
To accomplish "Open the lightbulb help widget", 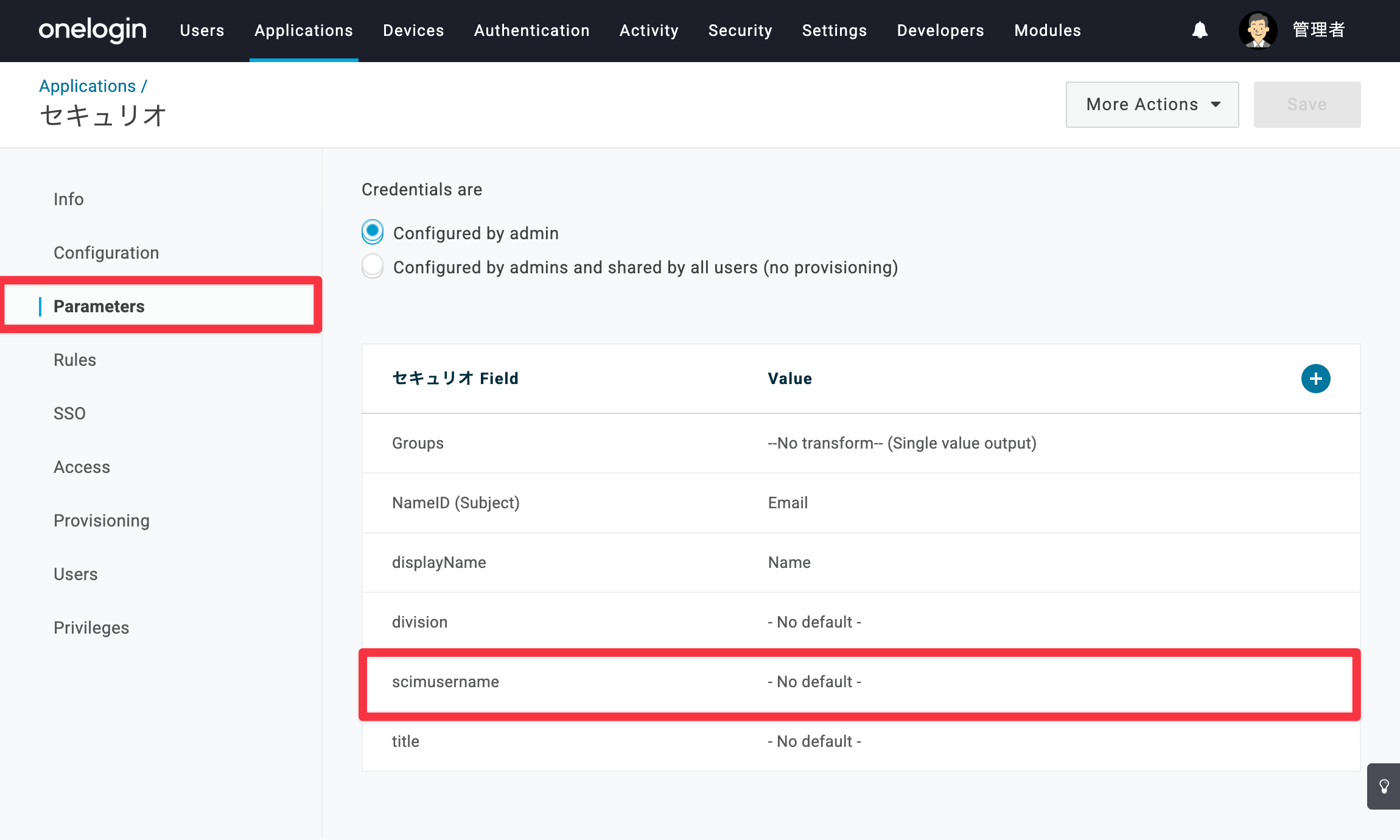I will click(1384, 786).
